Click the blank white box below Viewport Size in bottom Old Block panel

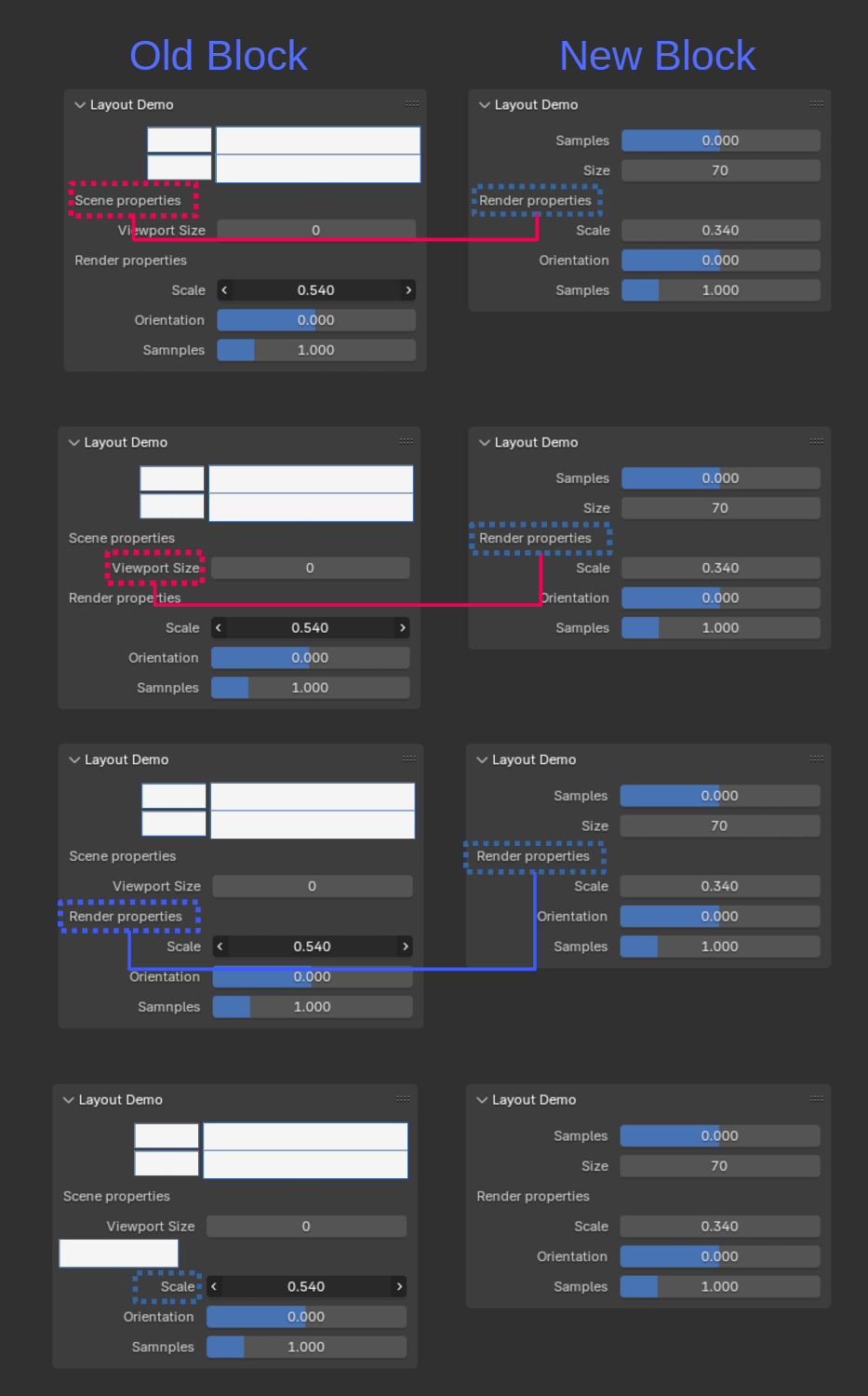[x=119, y=1254]
